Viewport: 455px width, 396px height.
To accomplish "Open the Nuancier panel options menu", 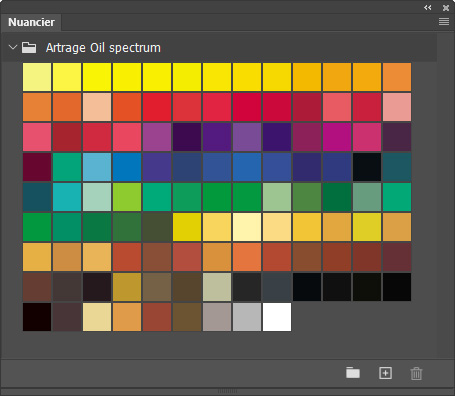I will pyautogui.click(x=444, y=22).
